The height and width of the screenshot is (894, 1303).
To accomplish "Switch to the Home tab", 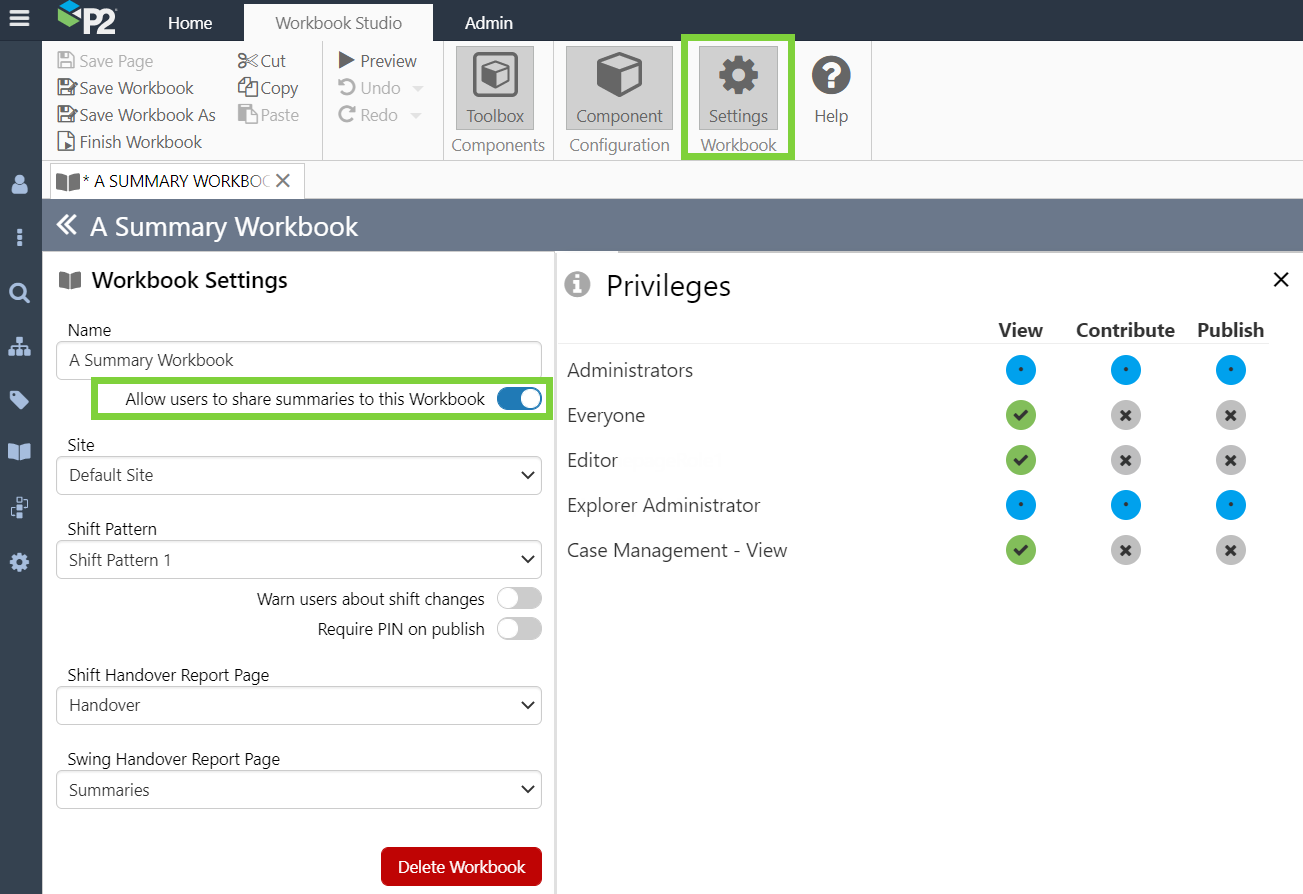I will [190, 22].
